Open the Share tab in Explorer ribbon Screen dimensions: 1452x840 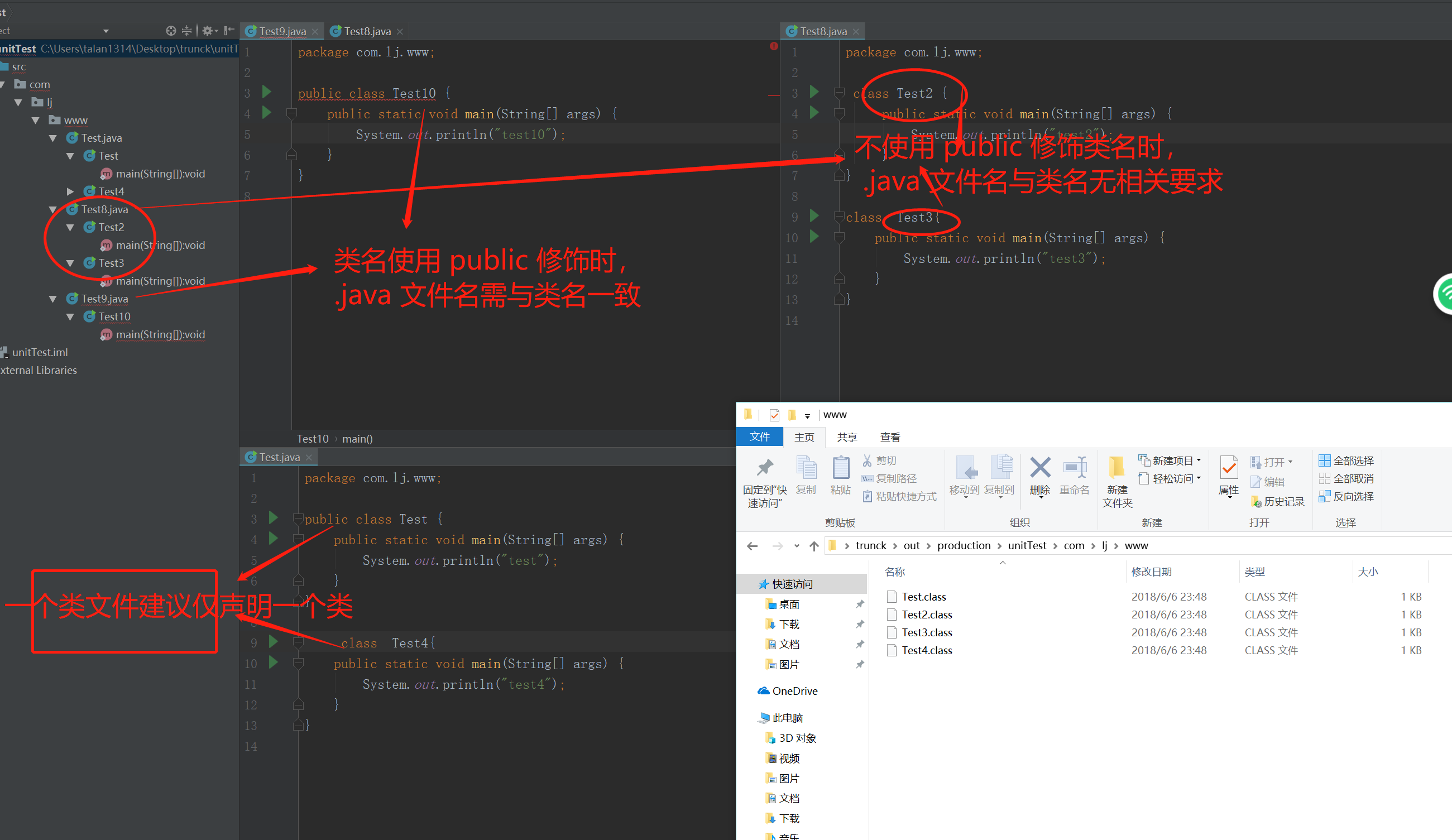847,437
